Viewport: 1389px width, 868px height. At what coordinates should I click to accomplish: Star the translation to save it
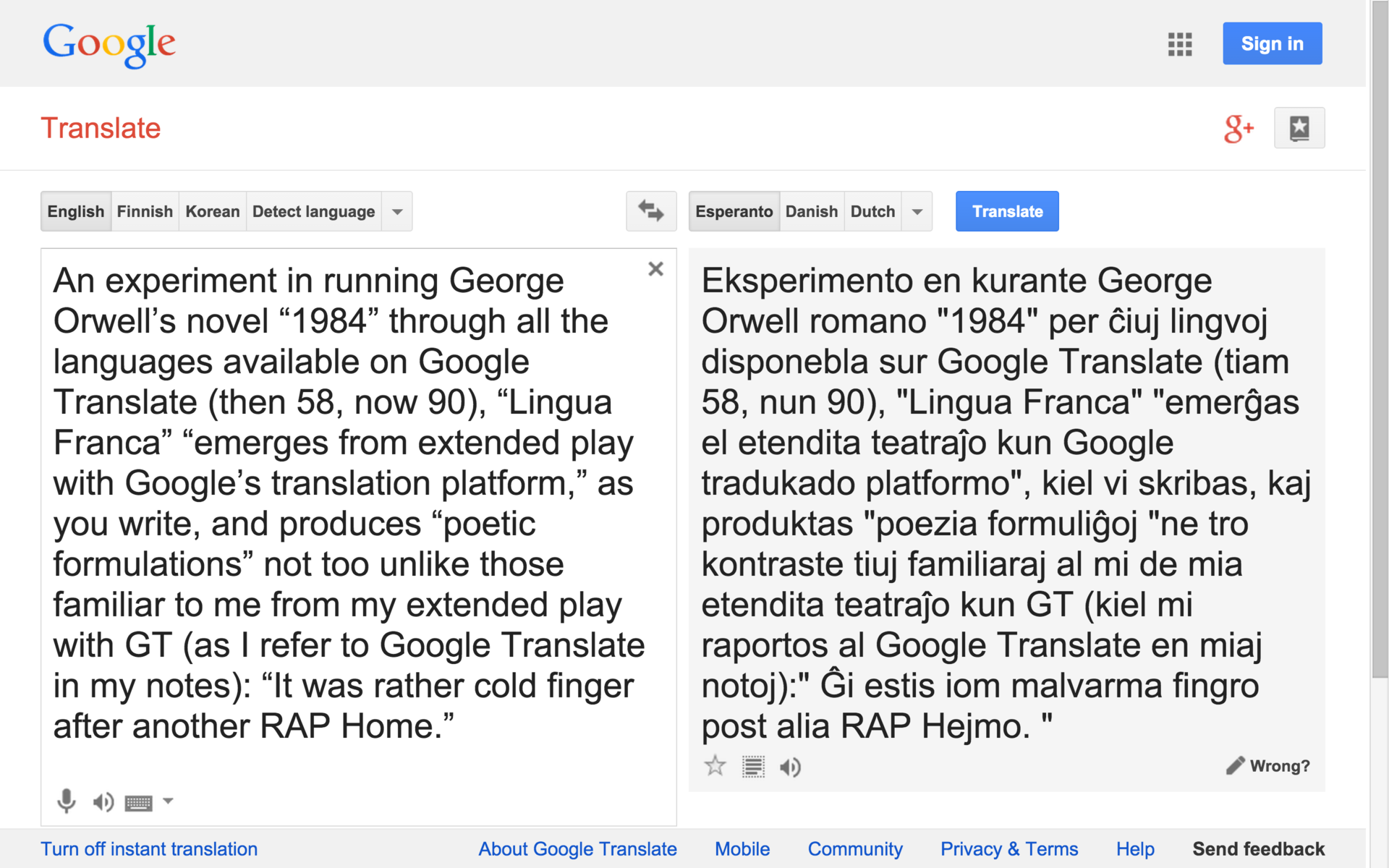[715, 766]
